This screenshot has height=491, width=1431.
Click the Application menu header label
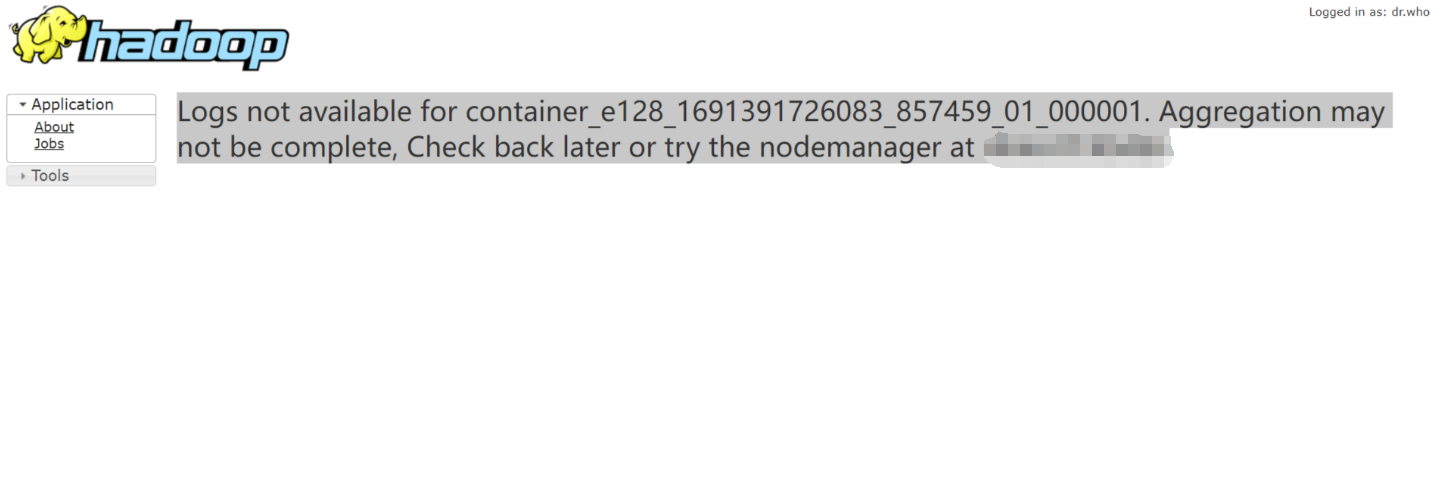(x=72, y=104)
